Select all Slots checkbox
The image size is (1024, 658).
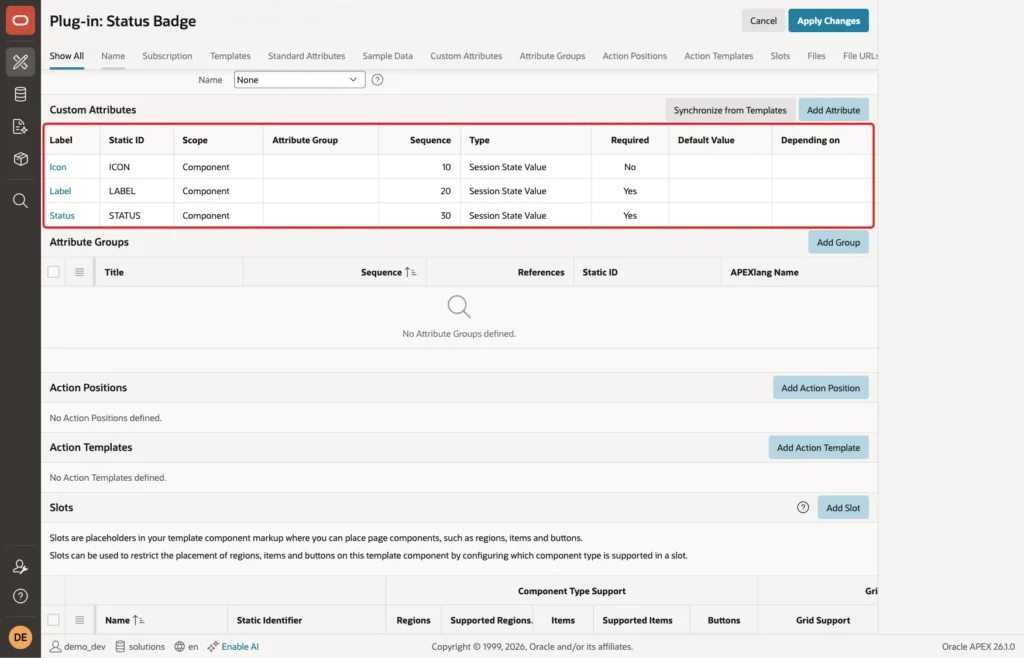[x=54, y=620]
